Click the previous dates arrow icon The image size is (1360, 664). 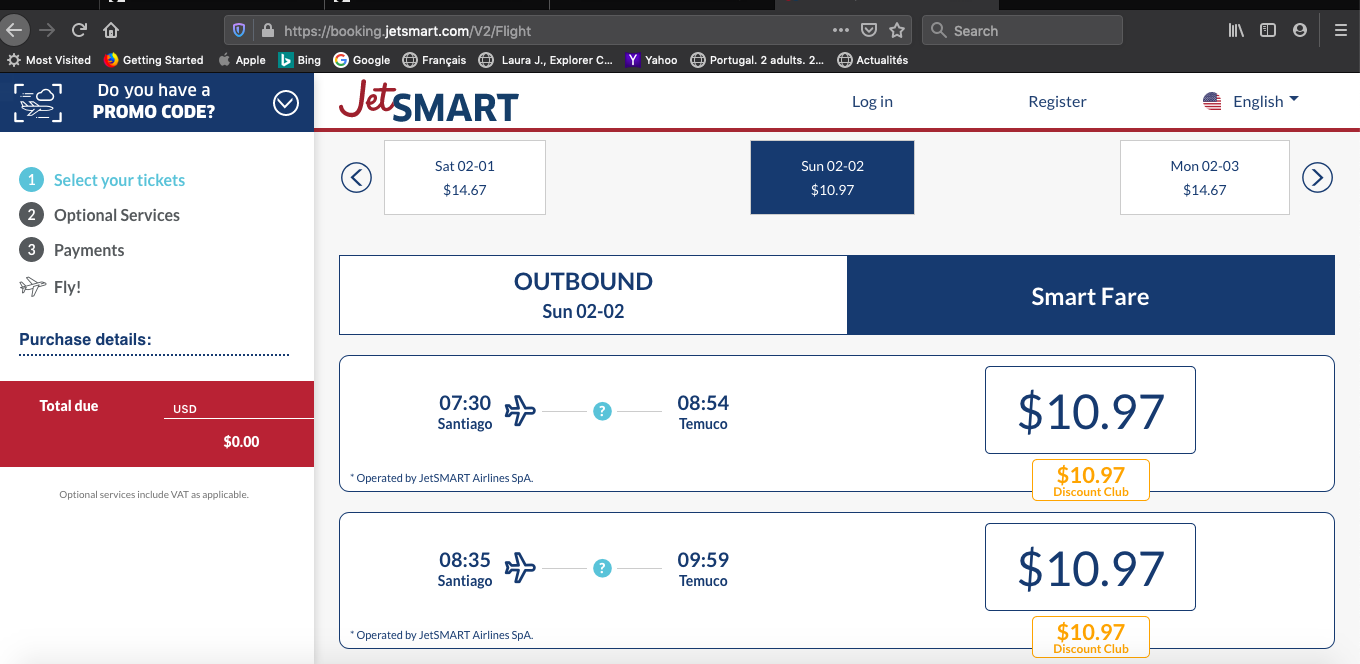(x=356, y=178)
